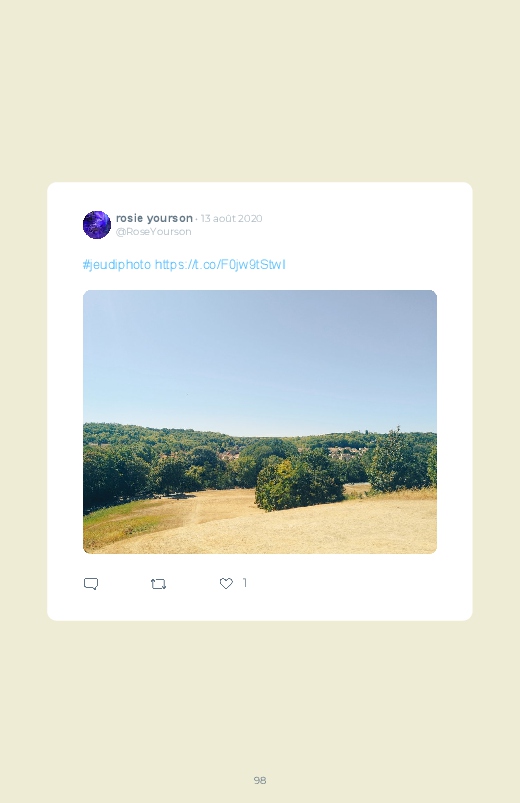The image size is (520, 803).
Task: Click the tweet date 13 août 2020
Action: [x=232, y=218]
